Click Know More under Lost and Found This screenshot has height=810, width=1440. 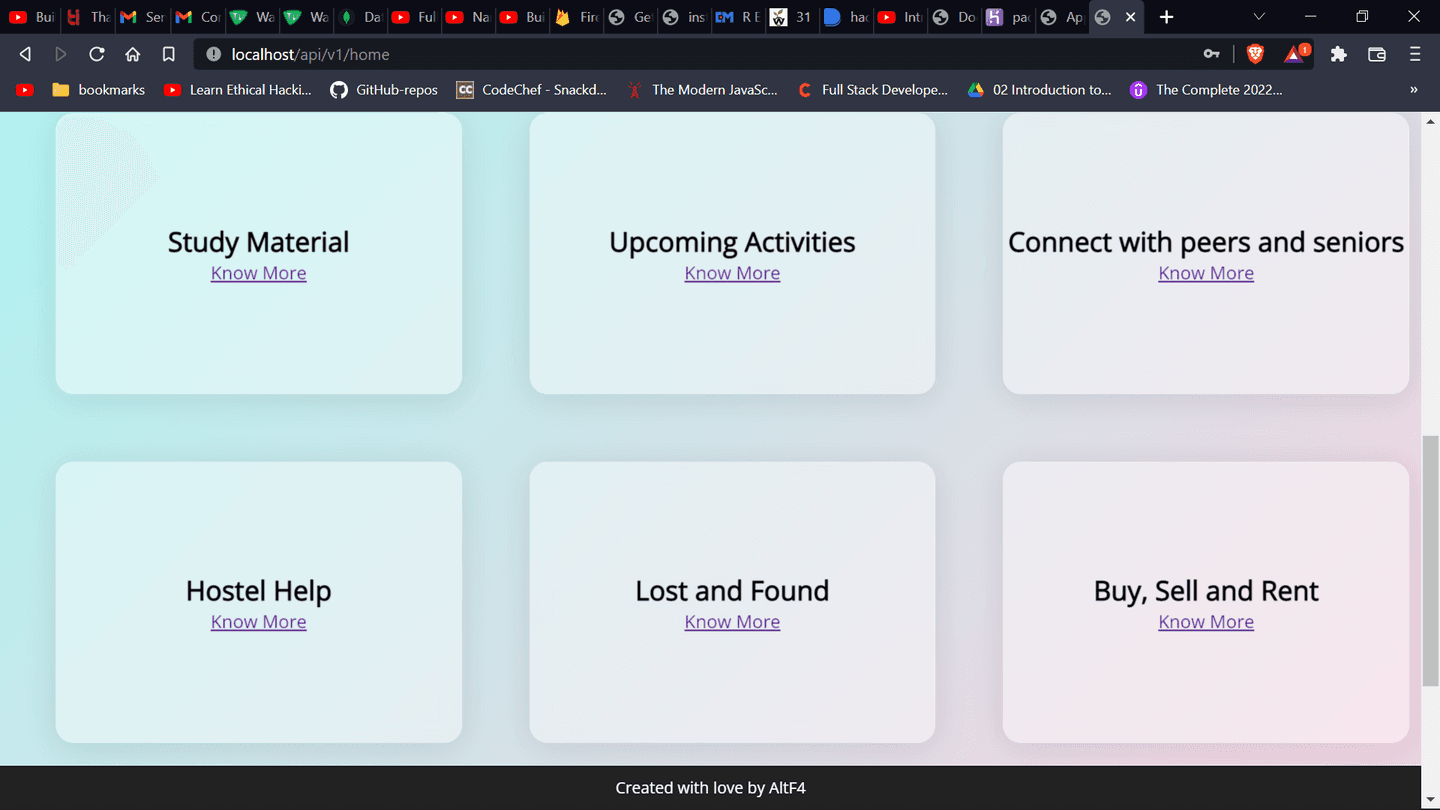[x=732, y=622]
